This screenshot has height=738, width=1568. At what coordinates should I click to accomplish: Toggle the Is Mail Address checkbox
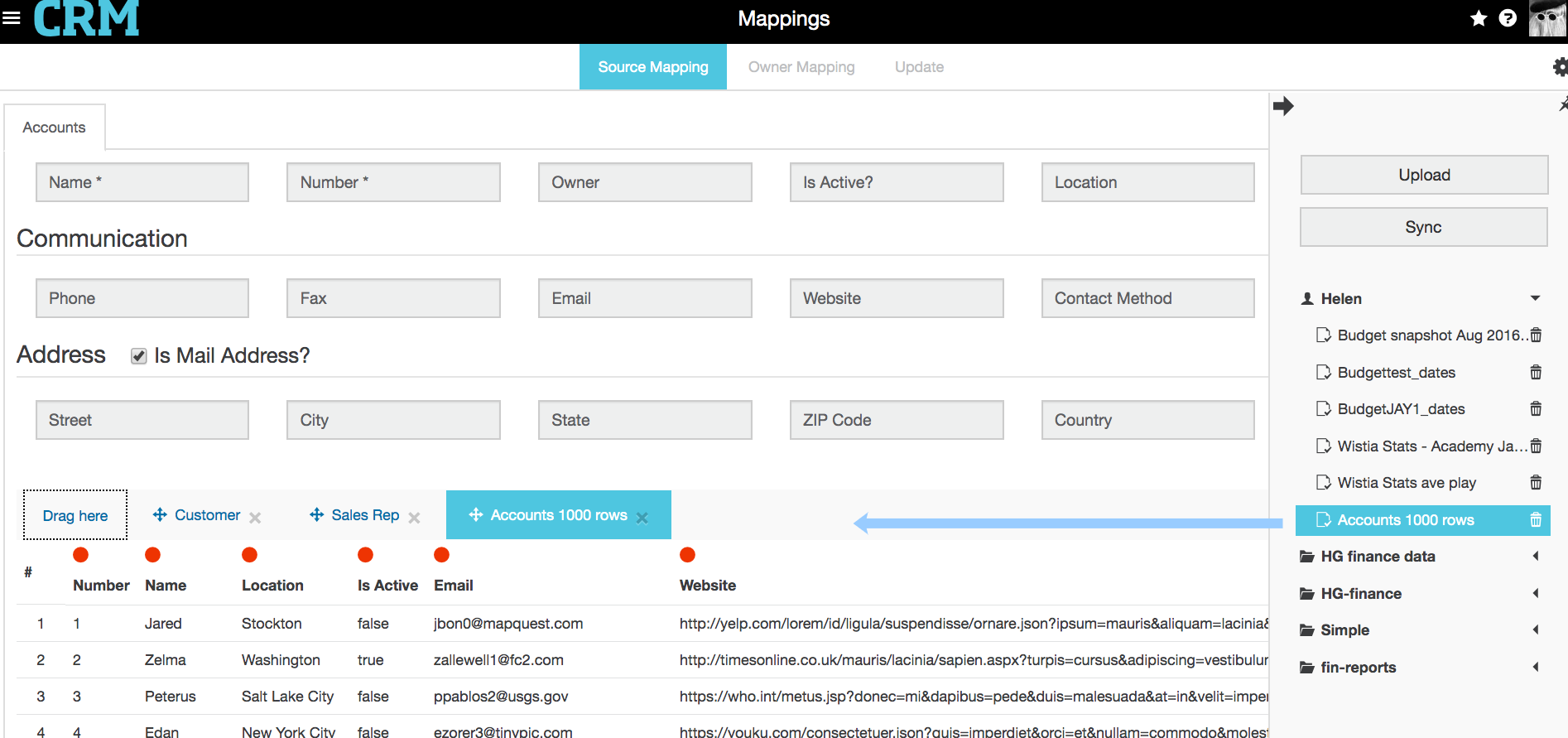coord(139,356)
